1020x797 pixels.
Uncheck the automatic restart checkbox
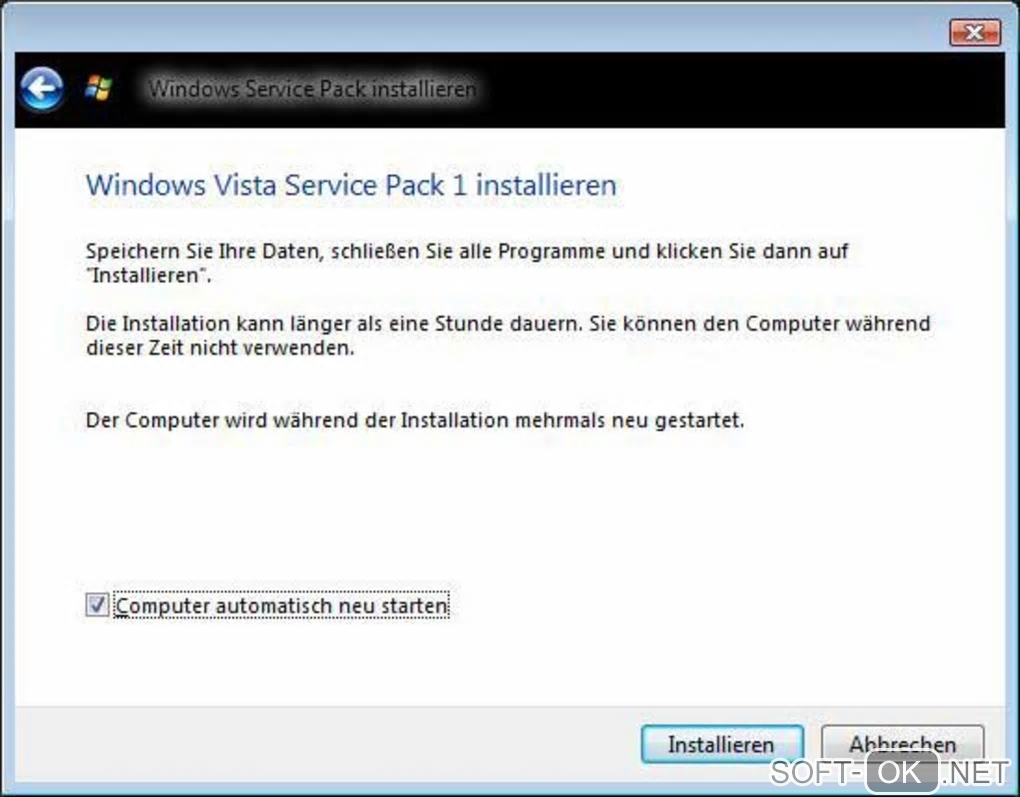(x=97, y=605)
